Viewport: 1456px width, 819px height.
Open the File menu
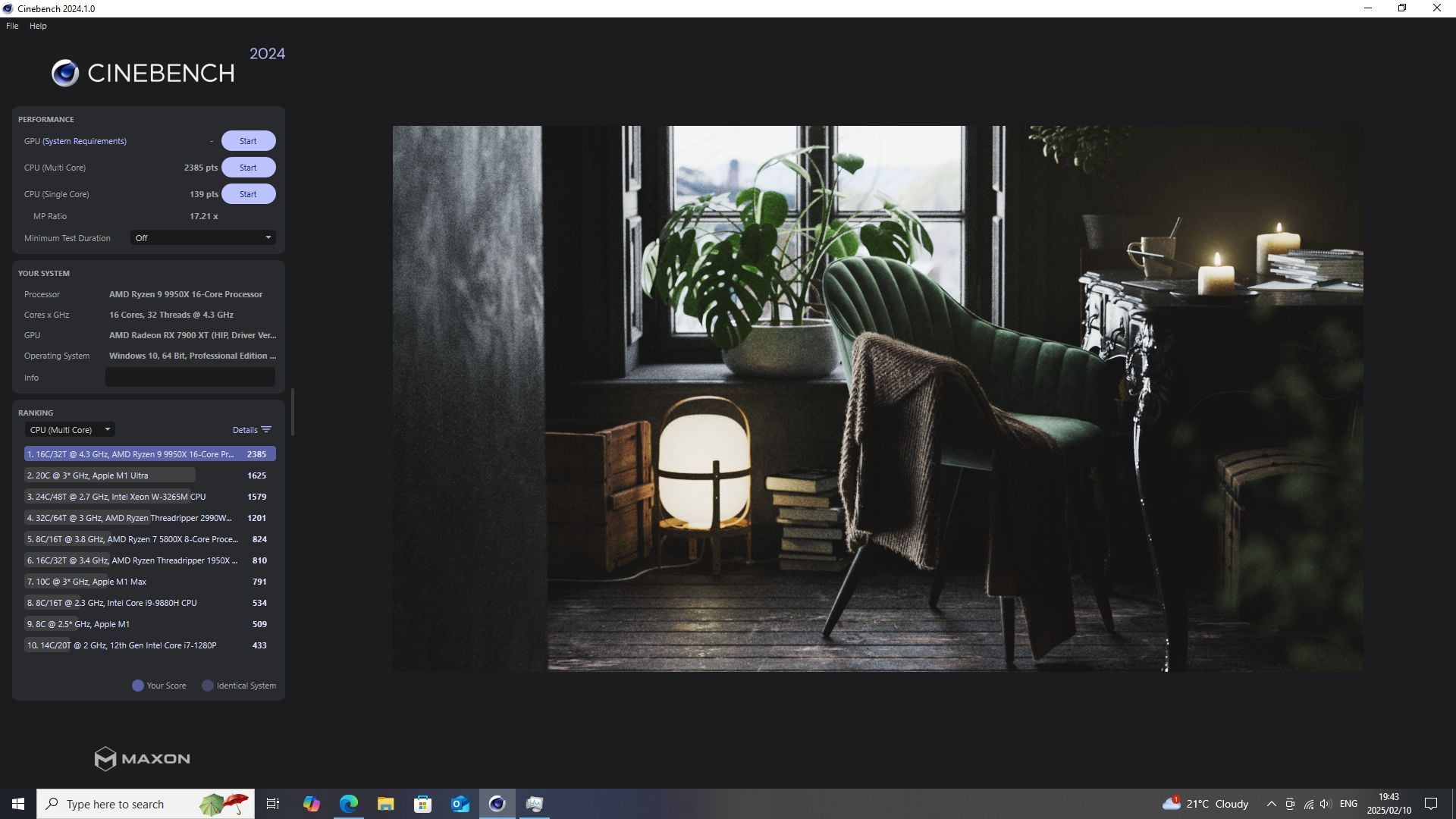[12, 26]
